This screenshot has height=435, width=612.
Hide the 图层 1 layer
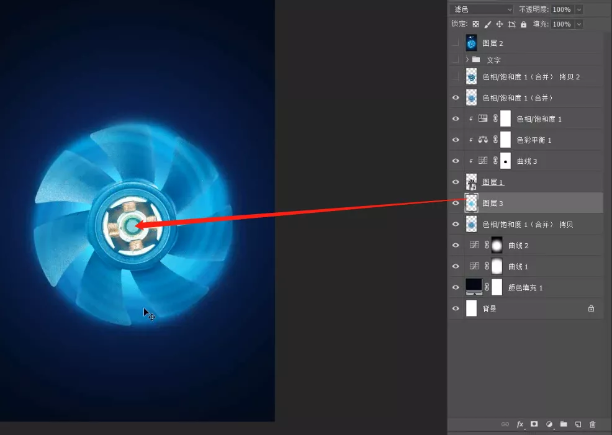point(455,182)
